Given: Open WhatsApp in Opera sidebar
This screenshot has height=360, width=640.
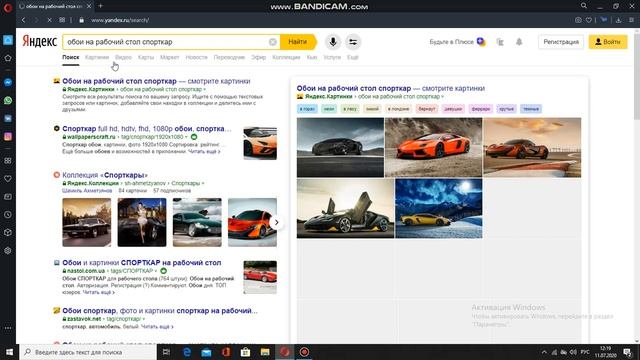Looking at the screenshot, I should pos(8,100).
